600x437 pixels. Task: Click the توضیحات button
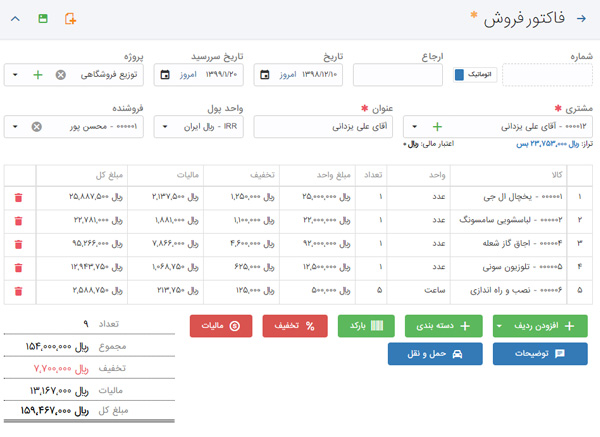(540, 354)
